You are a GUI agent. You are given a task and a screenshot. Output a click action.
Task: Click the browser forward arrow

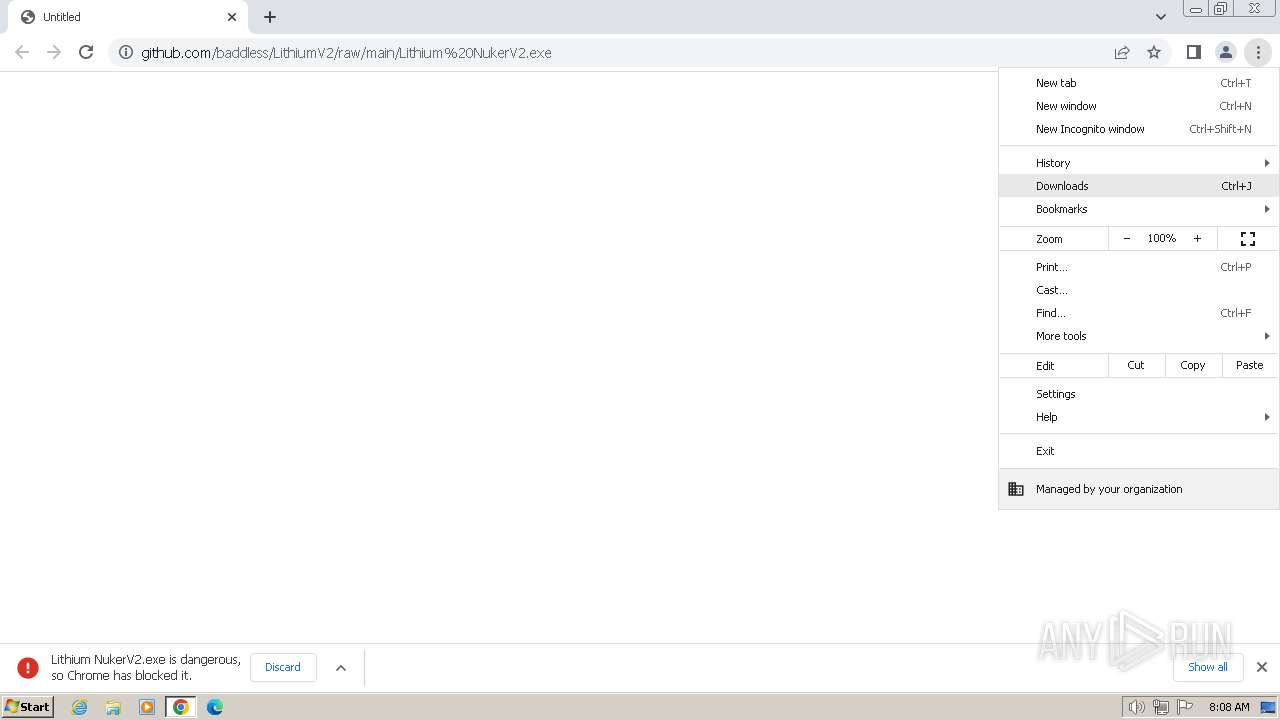click(54, 52)
